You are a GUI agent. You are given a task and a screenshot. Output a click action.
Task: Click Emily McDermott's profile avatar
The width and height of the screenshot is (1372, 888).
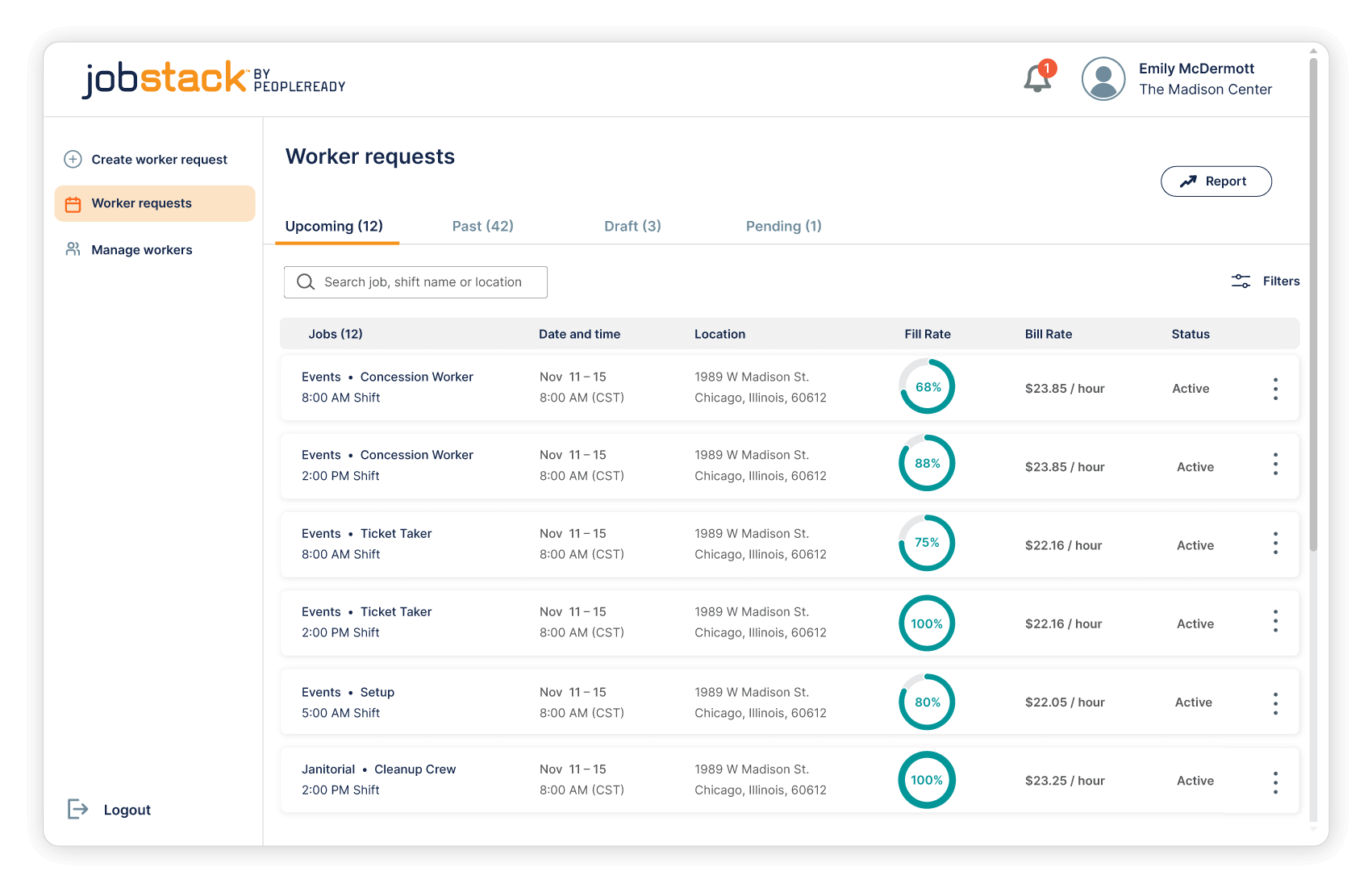tap(1103, 78)
